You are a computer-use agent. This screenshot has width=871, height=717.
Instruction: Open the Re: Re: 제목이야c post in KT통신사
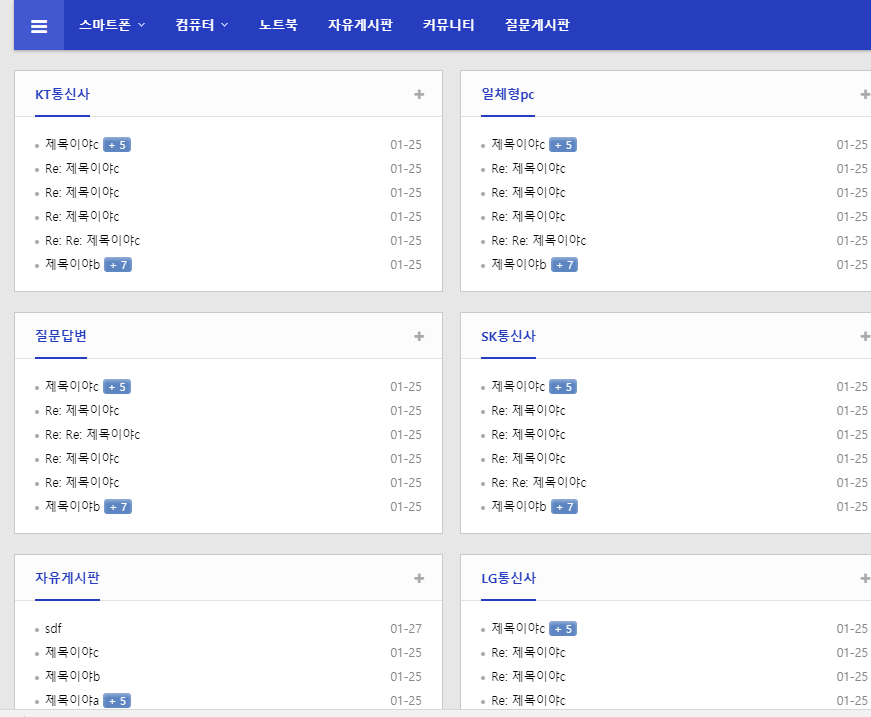[x=92, y=241]
